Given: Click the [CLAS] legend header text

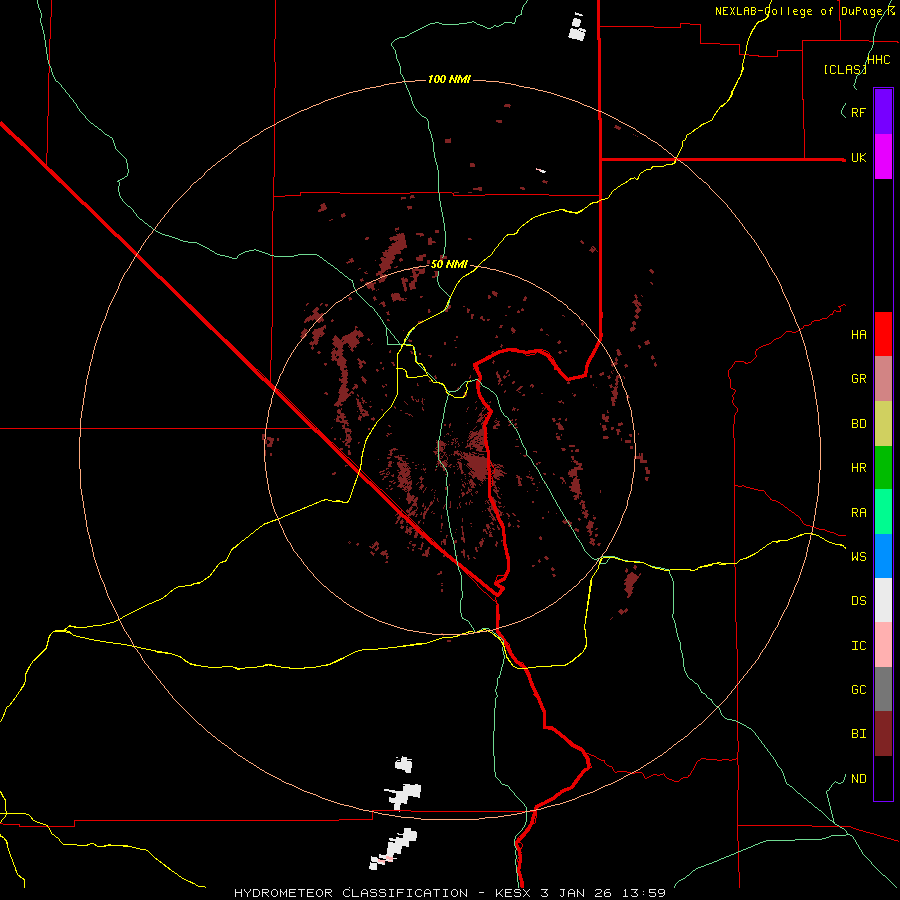Looking at the screenshot, I should (x=845, y=69).
